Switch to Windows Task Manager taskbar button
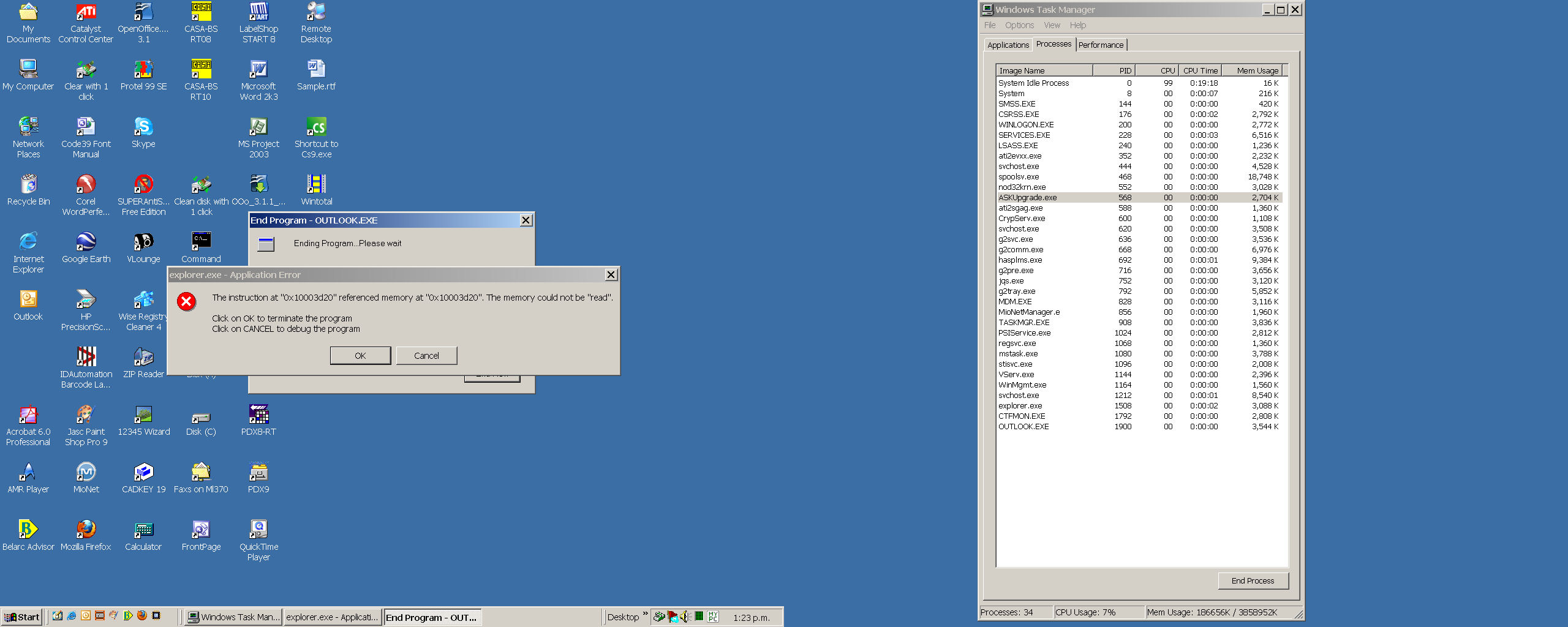This screenshot has width=1568, height=627. 233,617
